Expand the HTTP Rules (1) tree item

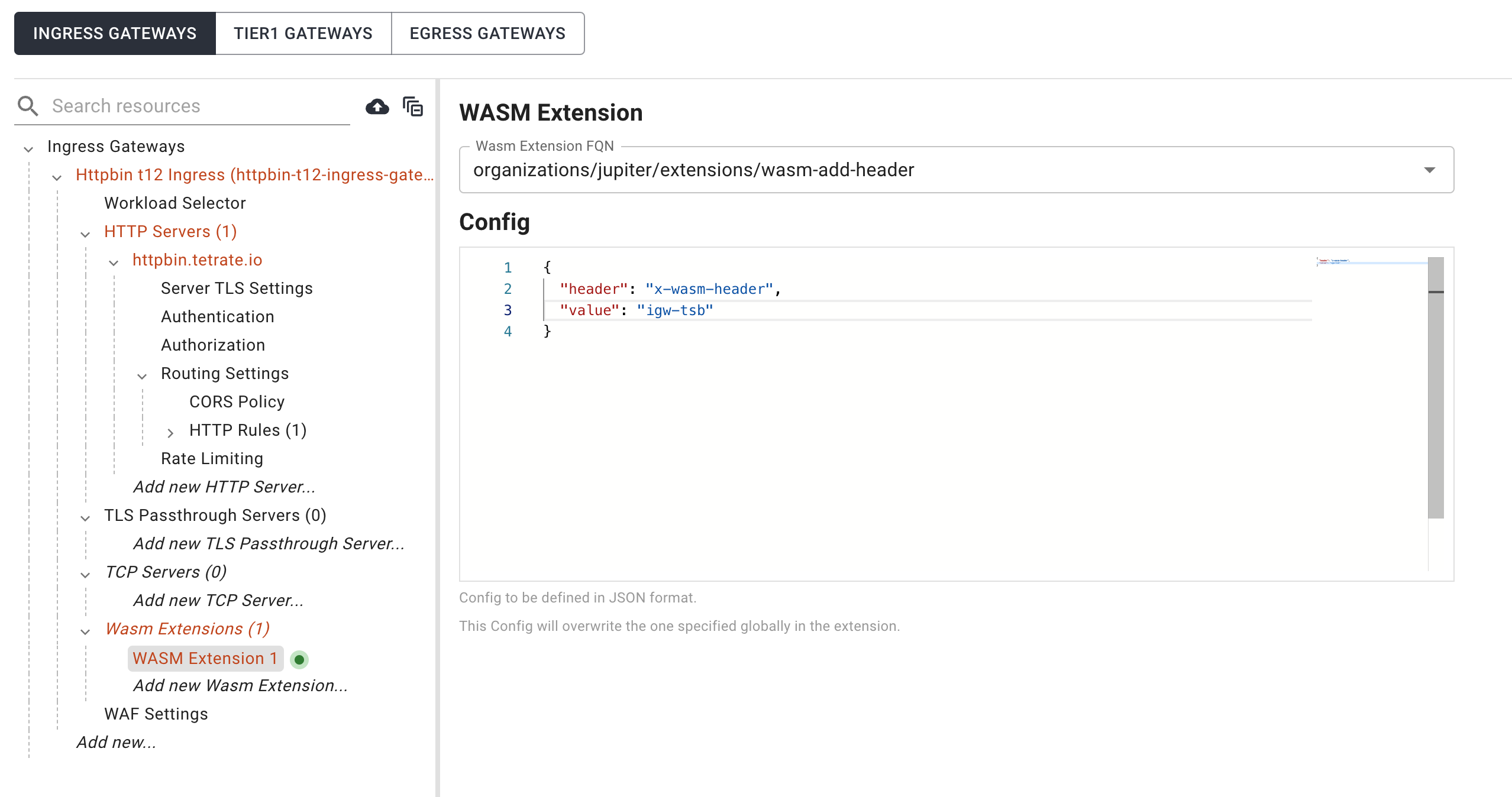click(x=174, y=432)
